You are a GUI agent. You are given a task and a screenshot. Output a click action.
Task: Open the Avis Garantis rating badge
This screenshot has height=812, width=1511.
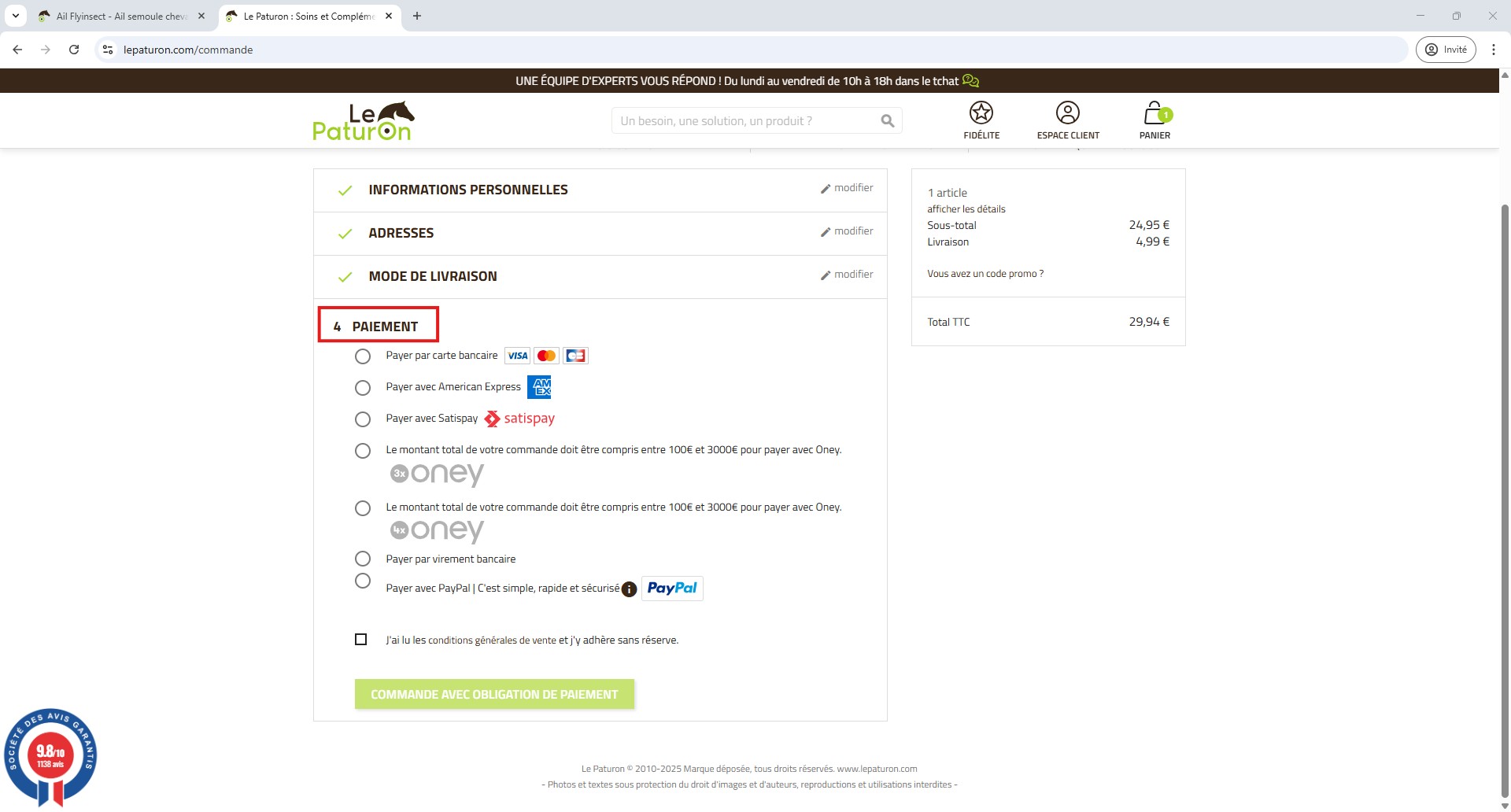(50, 756)
